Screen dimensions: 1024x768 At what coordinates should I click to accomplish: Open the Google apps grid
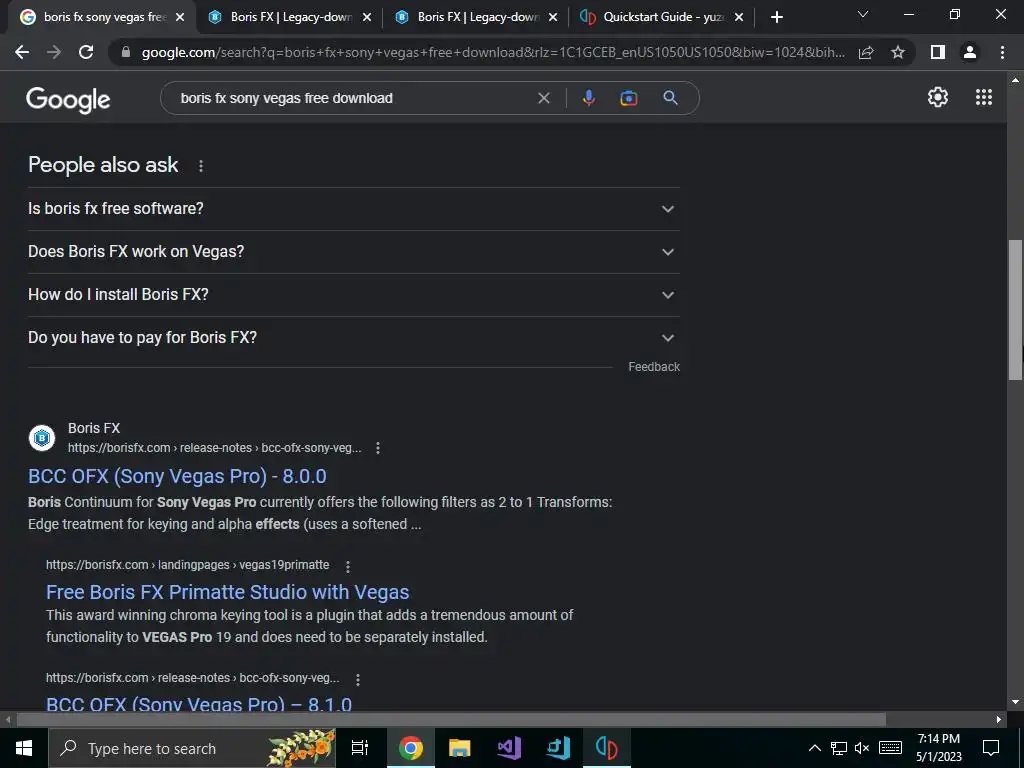click(984, 97)
